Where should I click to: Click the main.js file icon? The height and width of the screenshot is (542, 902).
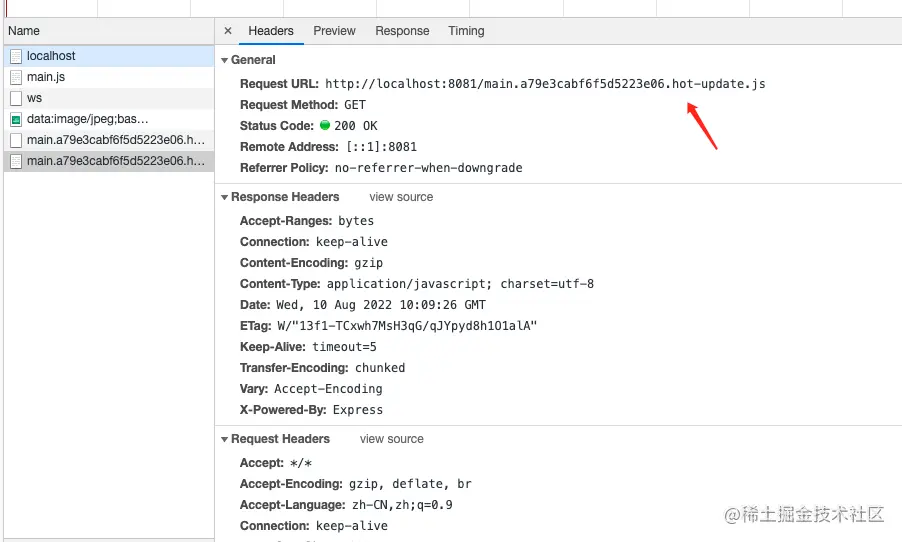pos(16,77)
